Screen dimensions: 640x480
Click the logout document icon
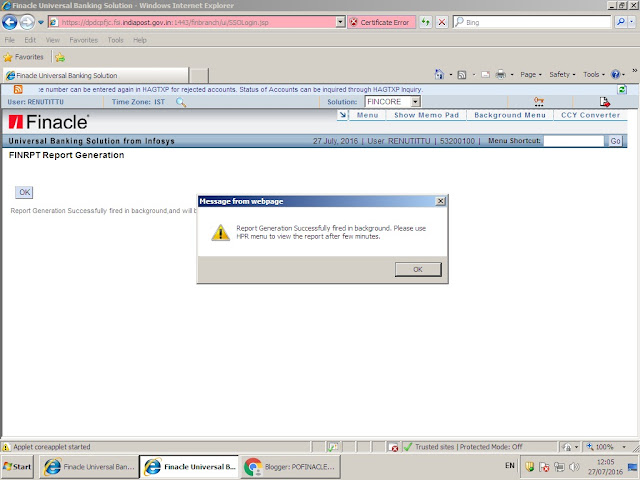tap(604, 102)
